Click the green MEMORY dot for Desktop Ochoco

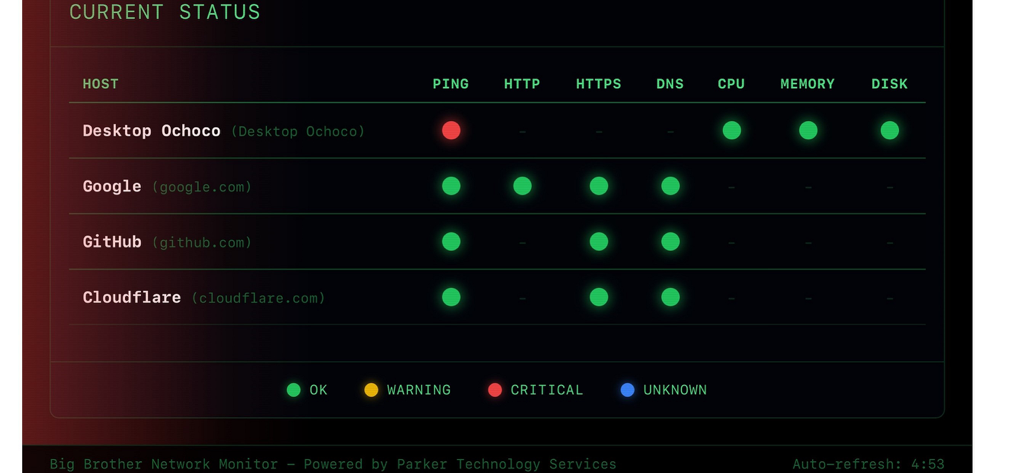pos(808,131)
